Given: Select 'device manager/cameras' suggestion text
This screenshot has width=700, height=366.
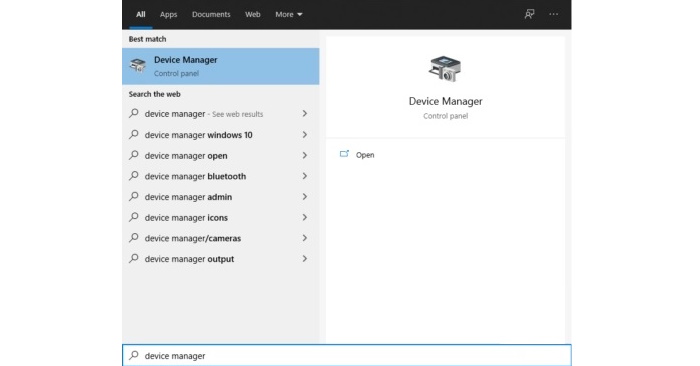Looking at the screenshot, I should coord(192,238).
